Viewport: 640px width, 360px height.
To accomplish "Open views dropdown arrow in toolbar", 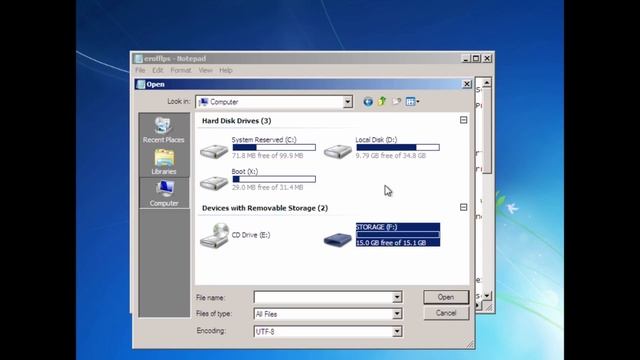I will click(x=418, y=102).
